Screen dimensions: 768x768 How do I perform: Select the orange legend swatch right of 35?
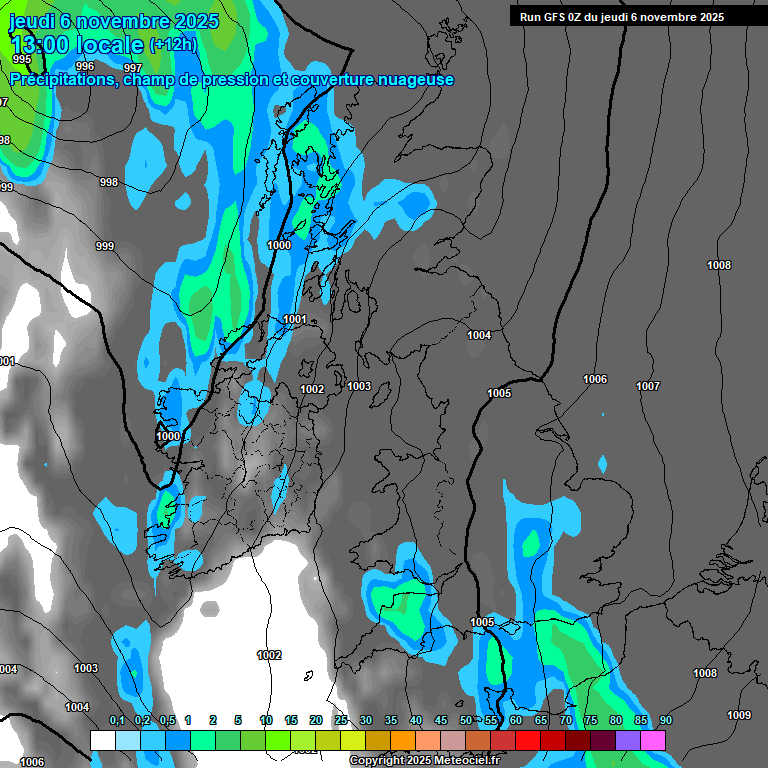403,740
